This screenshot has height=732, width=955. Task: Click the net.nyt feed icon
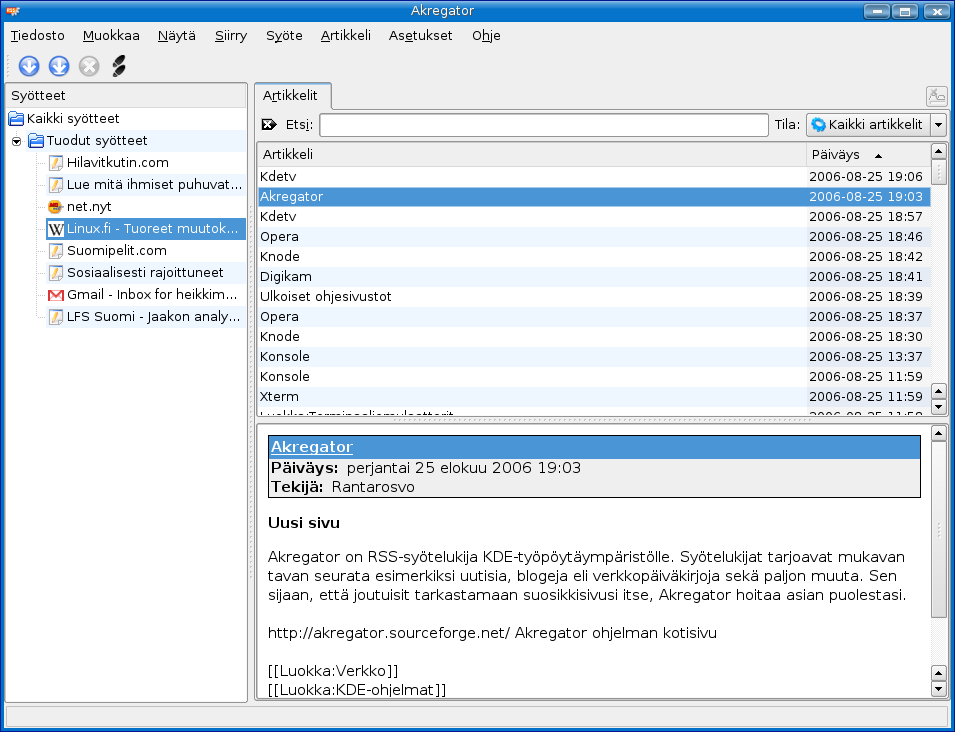coord(56,206)
